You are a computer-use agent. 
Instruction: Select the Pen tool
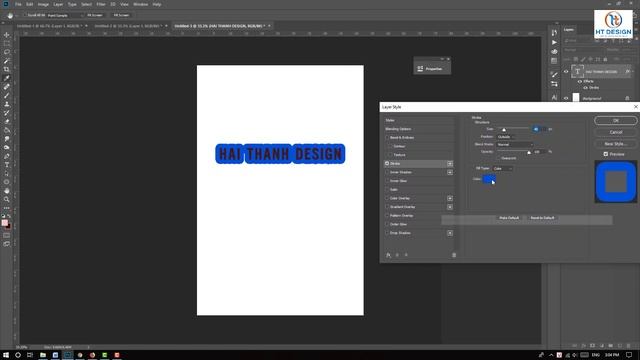pyautogui.click(x=7, y=156)
